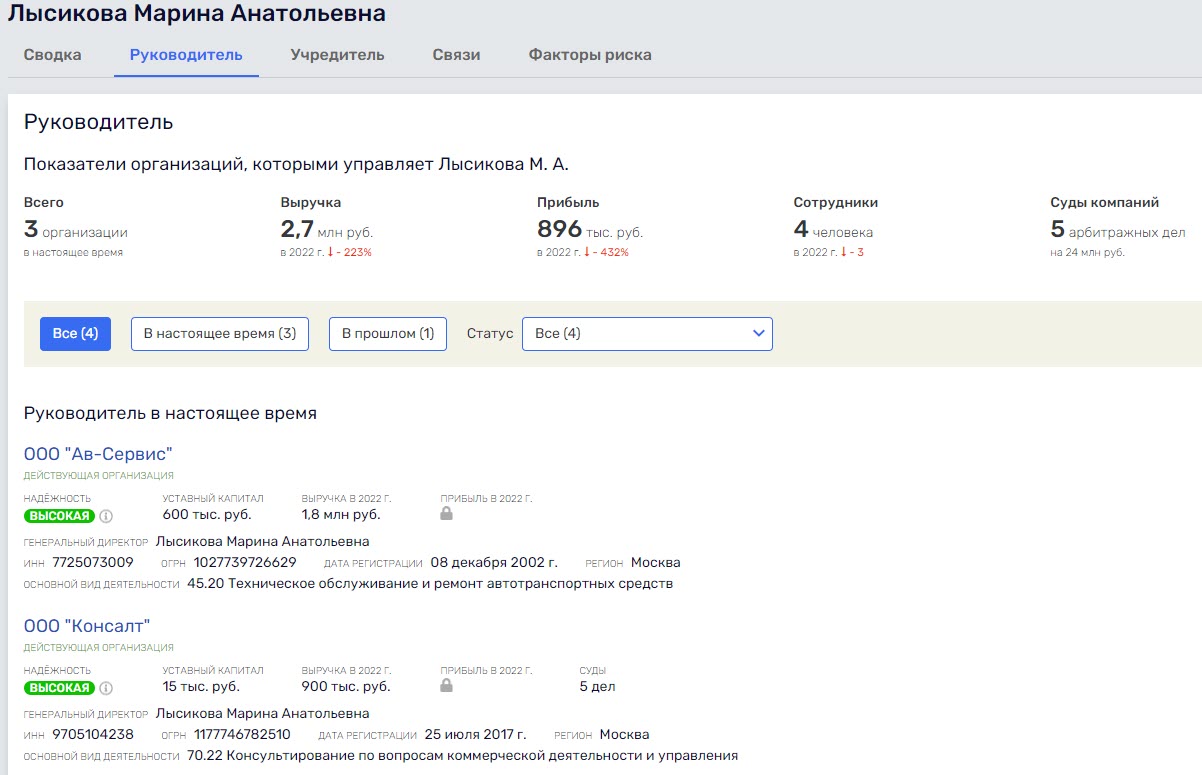This screenshot has height=775, width=1202.
Task: Click director name Лысикова Марина Анатольевна under Ав-Сервис
Action: [263, 542]
